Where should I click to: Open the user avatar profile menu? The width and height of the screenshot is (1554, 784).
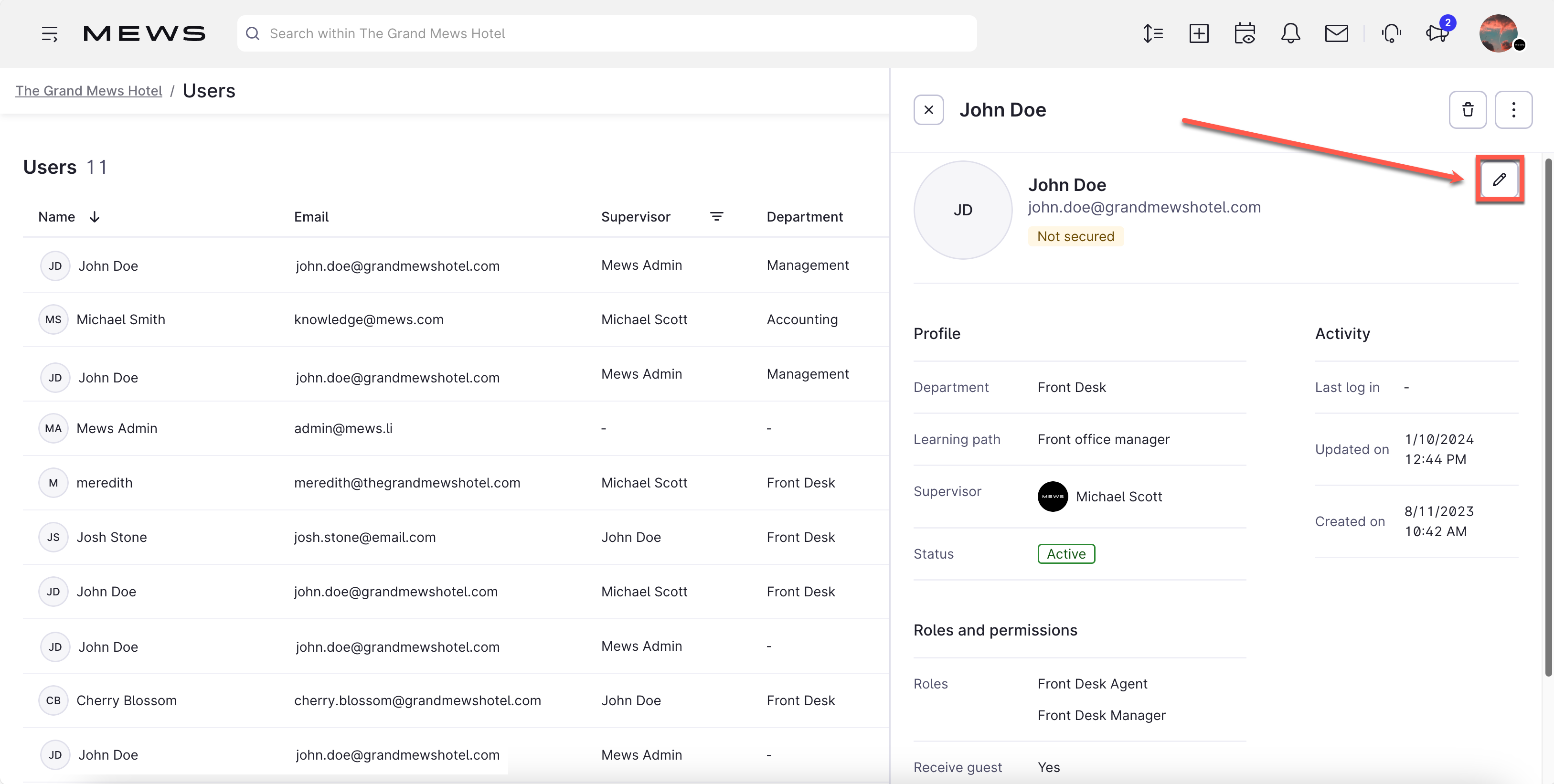pyautogui.click(x=1501, y=33)
